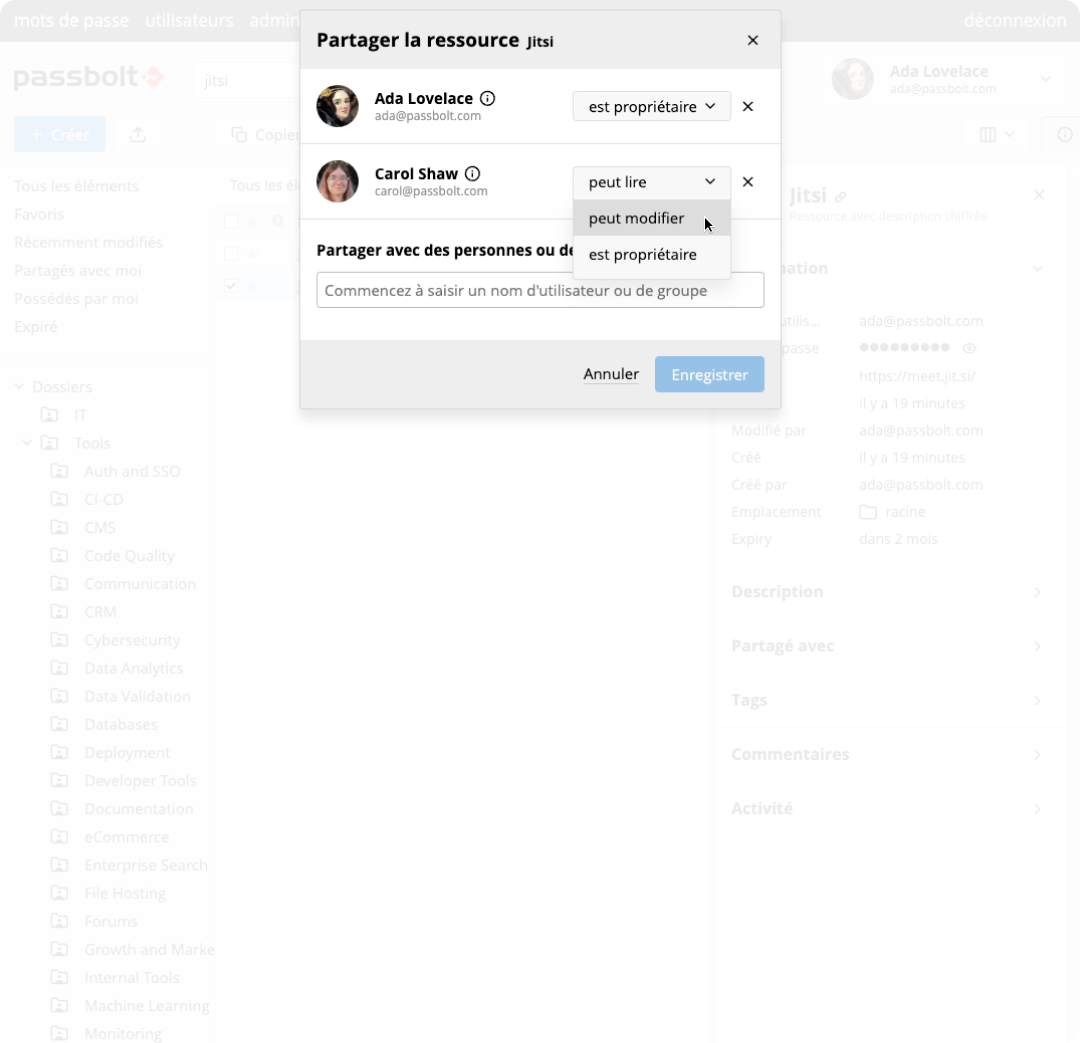The height and width of the screenshot is (1043, 1080).
Task: Select 'Partagés avec moi' filter
Action: point(78,271)
